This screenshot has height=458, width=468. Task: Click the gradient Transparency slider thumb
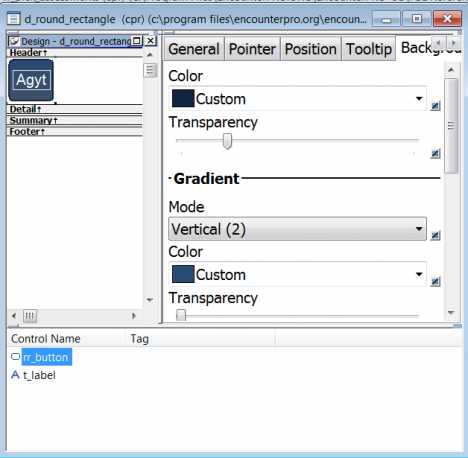(x=181, y=315)
